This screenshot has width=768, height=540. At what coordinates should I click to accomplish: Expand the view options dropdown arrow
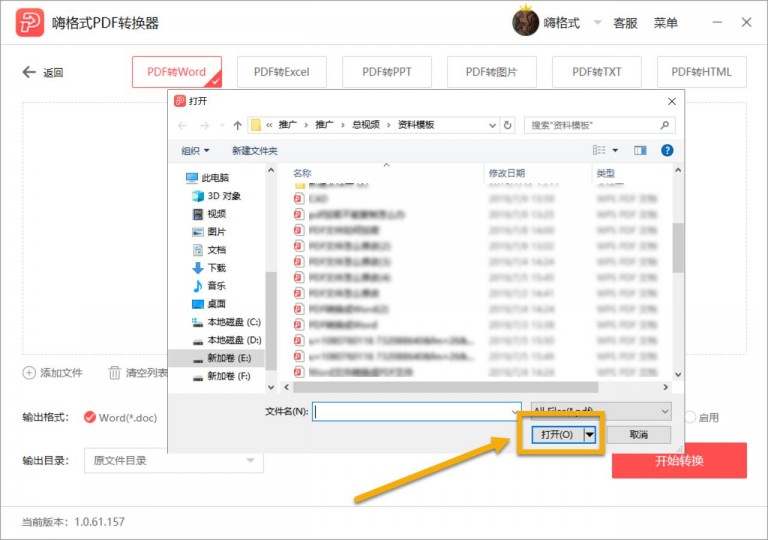tap(615, 150)
